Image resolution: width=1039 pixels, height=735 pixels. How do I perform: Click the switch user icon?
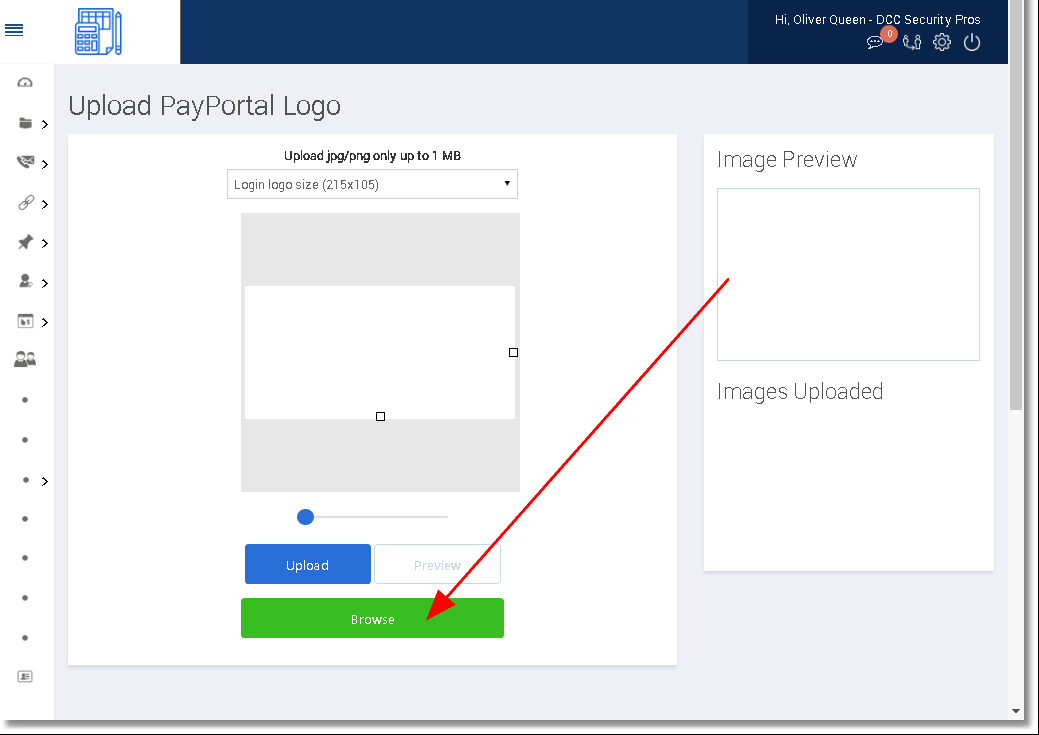(912, 43)
